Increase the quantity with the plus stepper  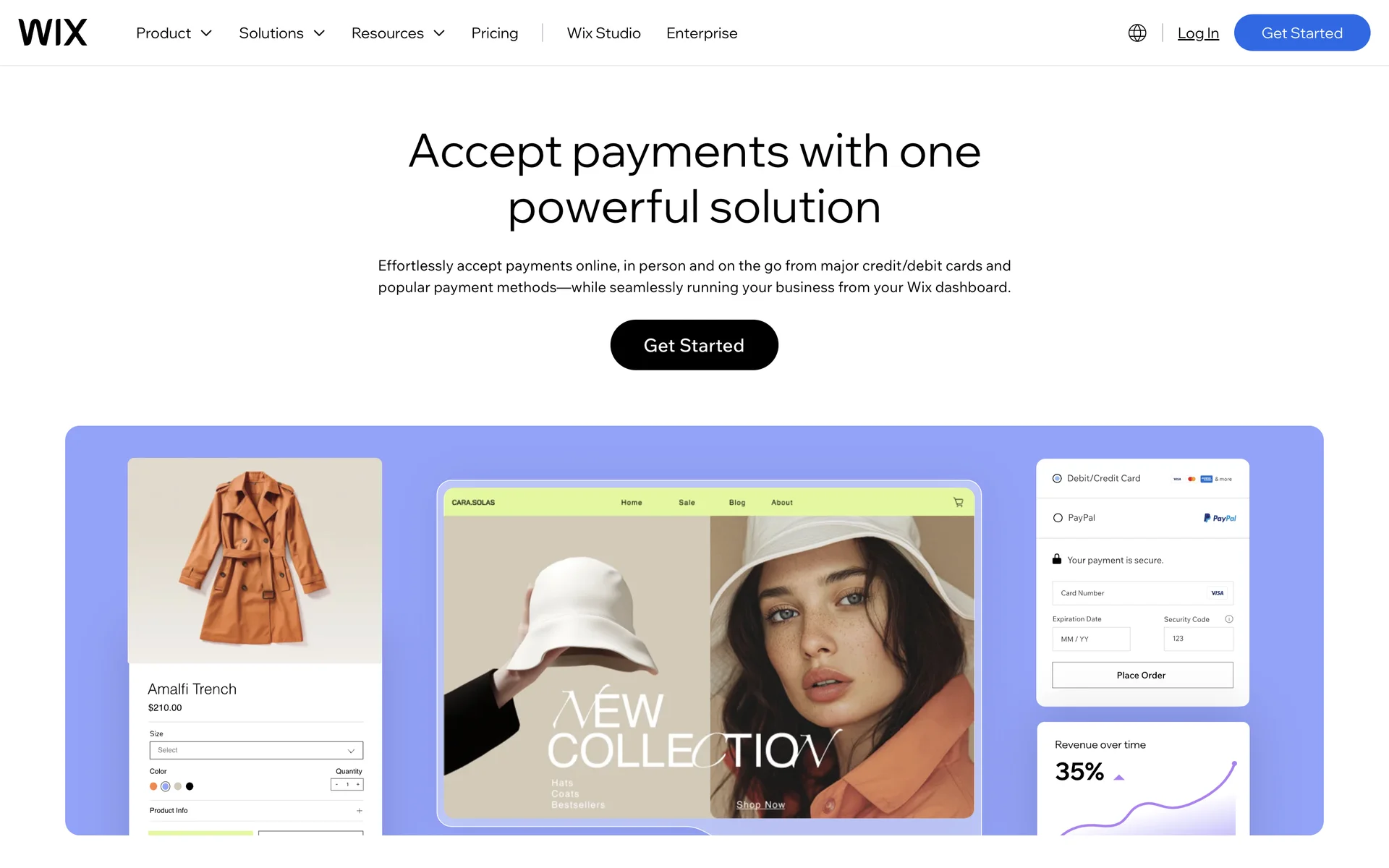coord(357,785)
